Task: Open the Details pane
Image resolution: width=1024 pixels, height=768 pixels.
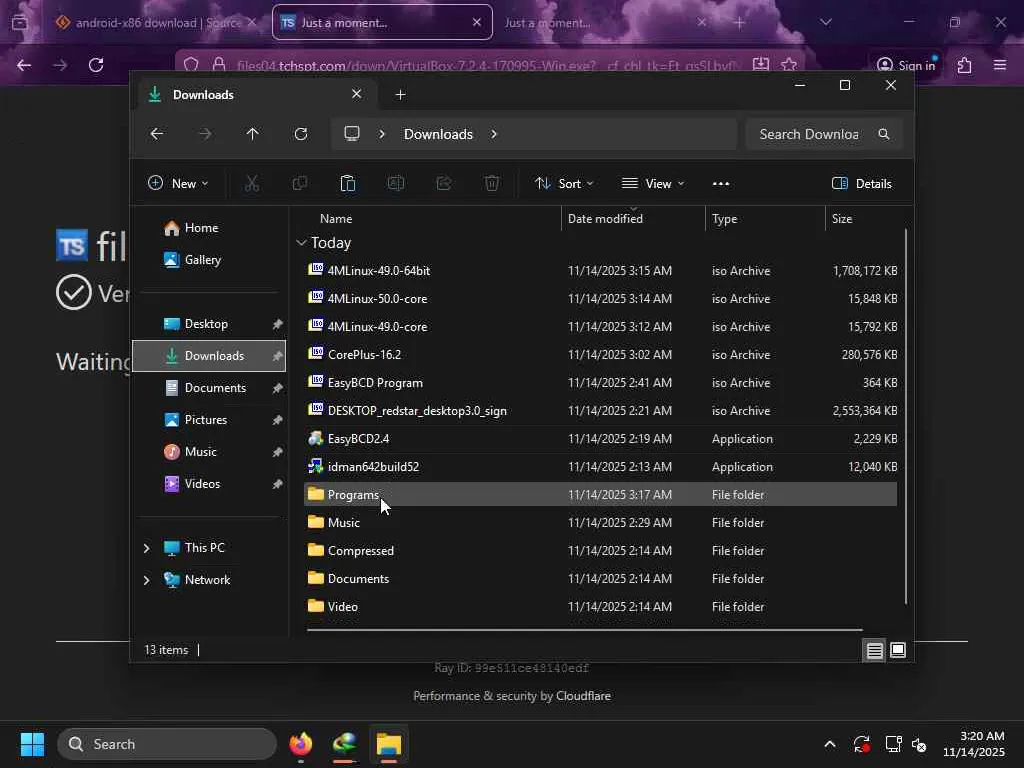Action: click(x=862, y=184)
